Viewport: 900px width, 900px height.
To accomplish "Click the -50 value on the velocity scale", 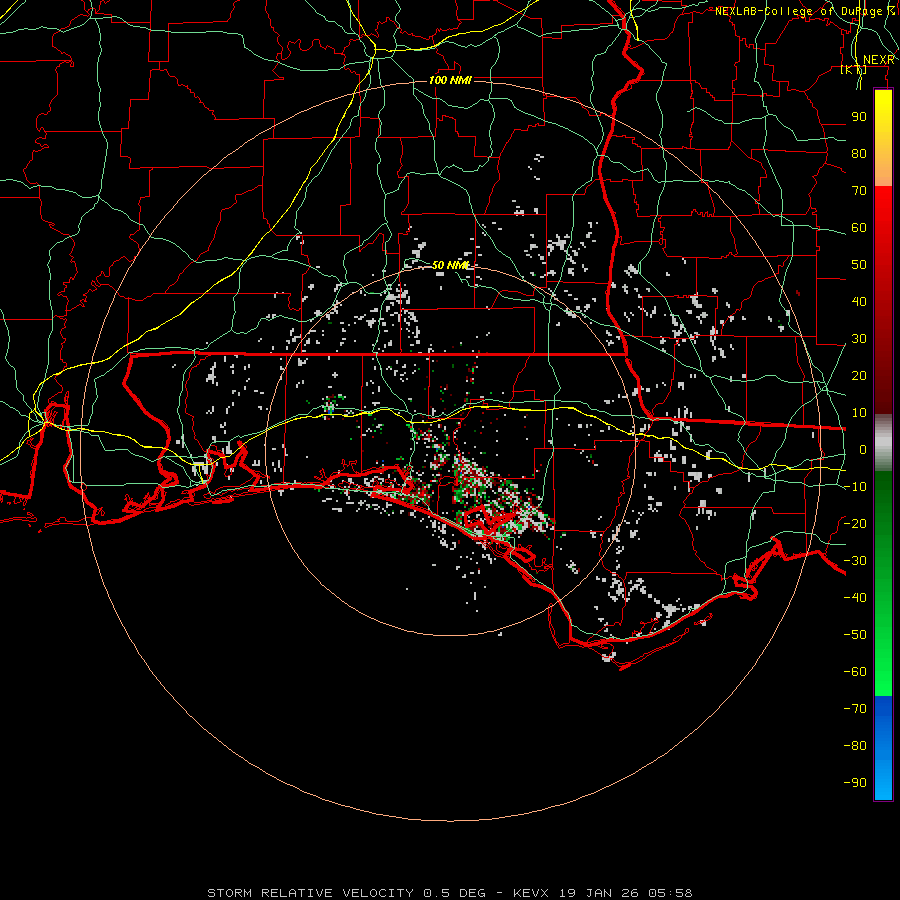I will [855, 635].
